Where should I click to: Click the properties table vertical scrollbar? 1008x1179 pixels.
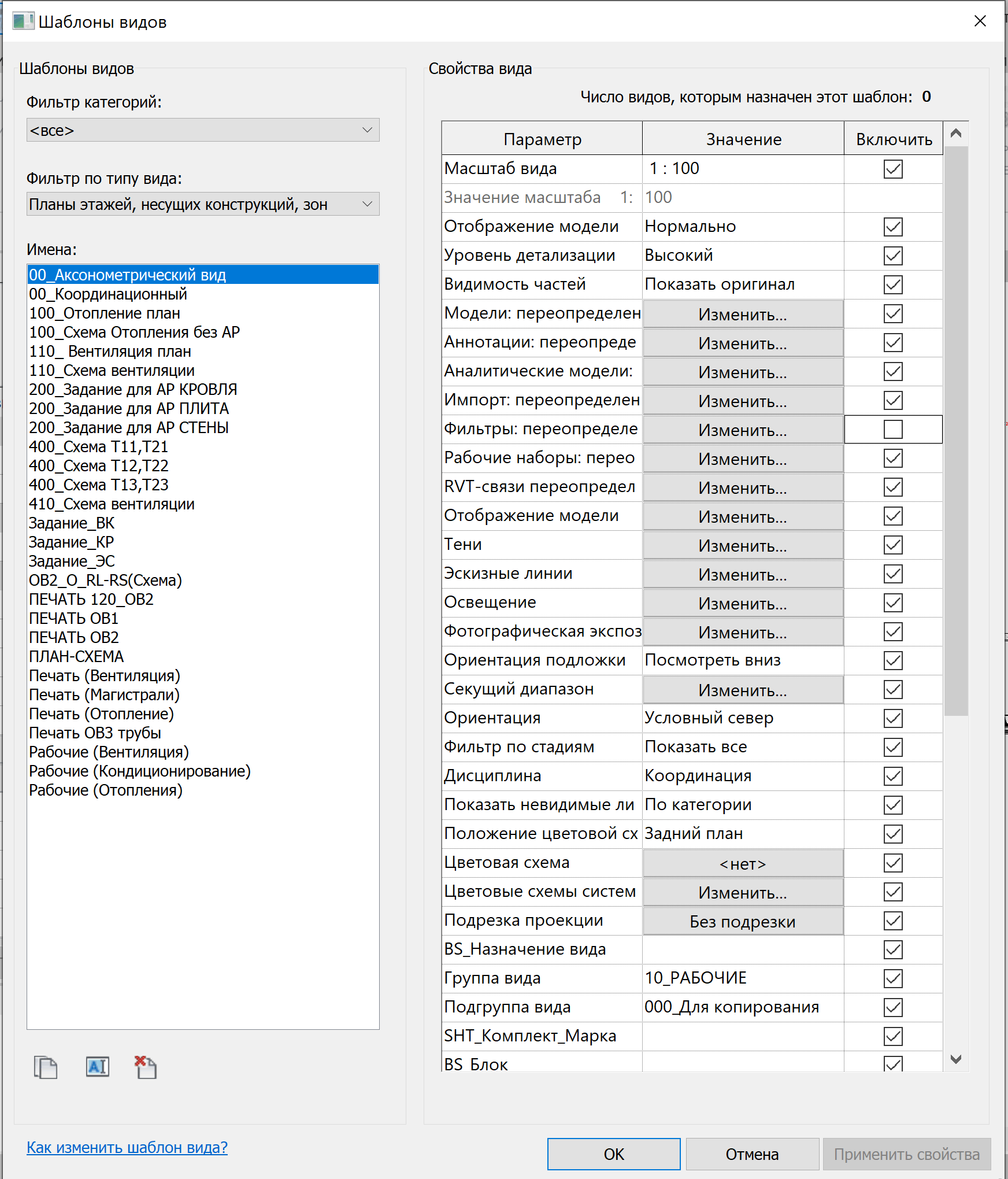tap(956, 431)
